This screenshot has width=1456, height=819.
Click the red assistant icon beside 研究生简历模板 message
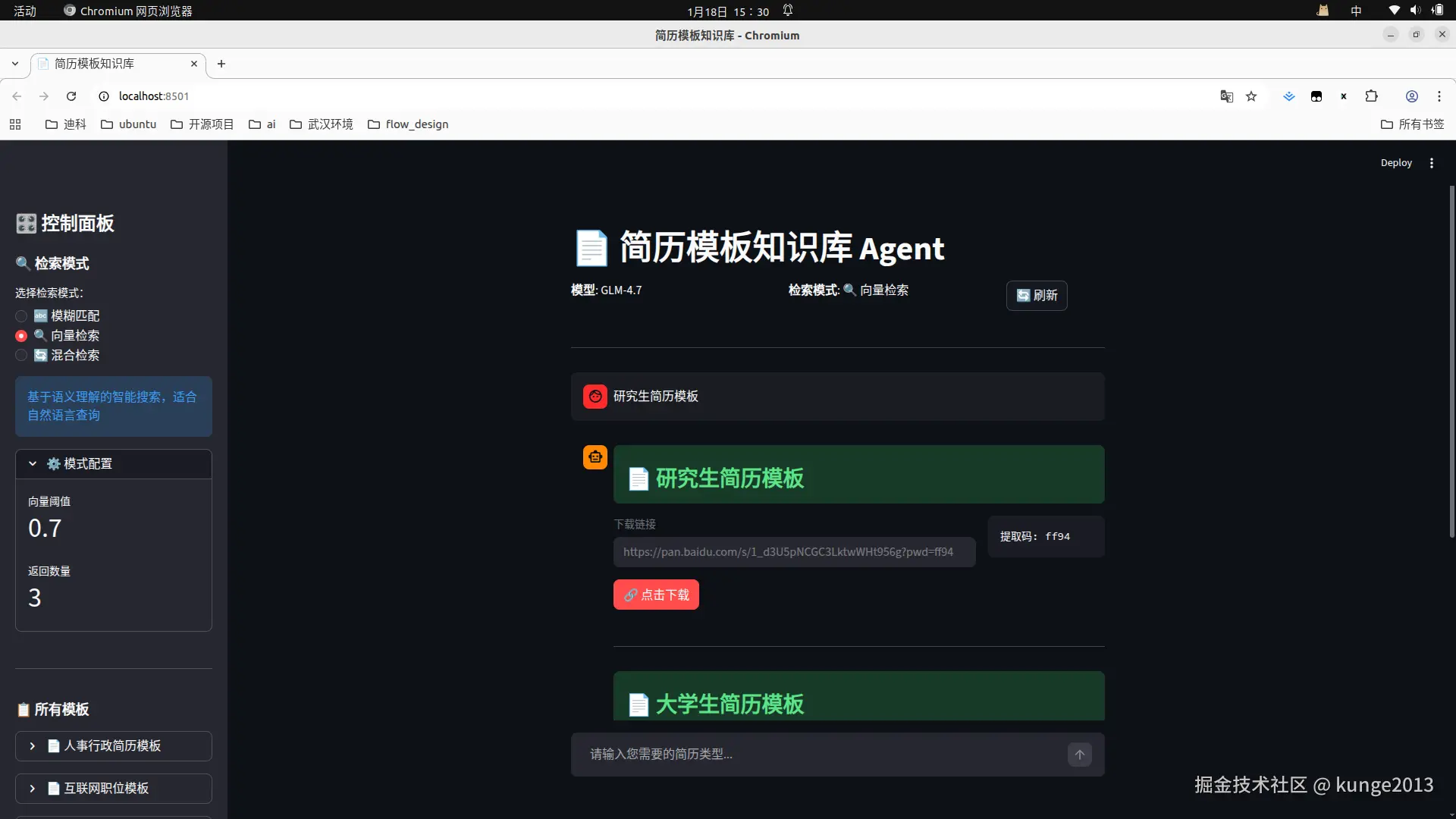[595, 396]
